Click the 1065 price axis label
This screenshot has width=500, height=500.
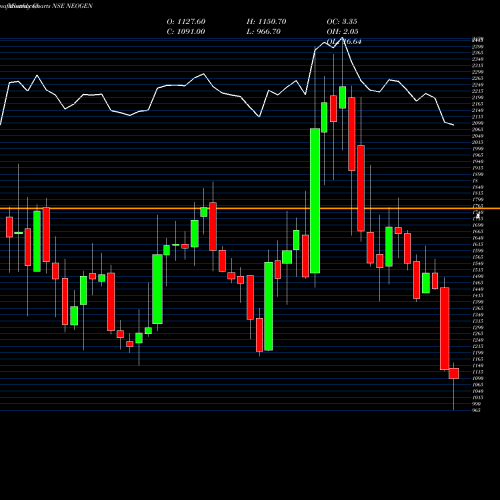(x=478, y=385)
